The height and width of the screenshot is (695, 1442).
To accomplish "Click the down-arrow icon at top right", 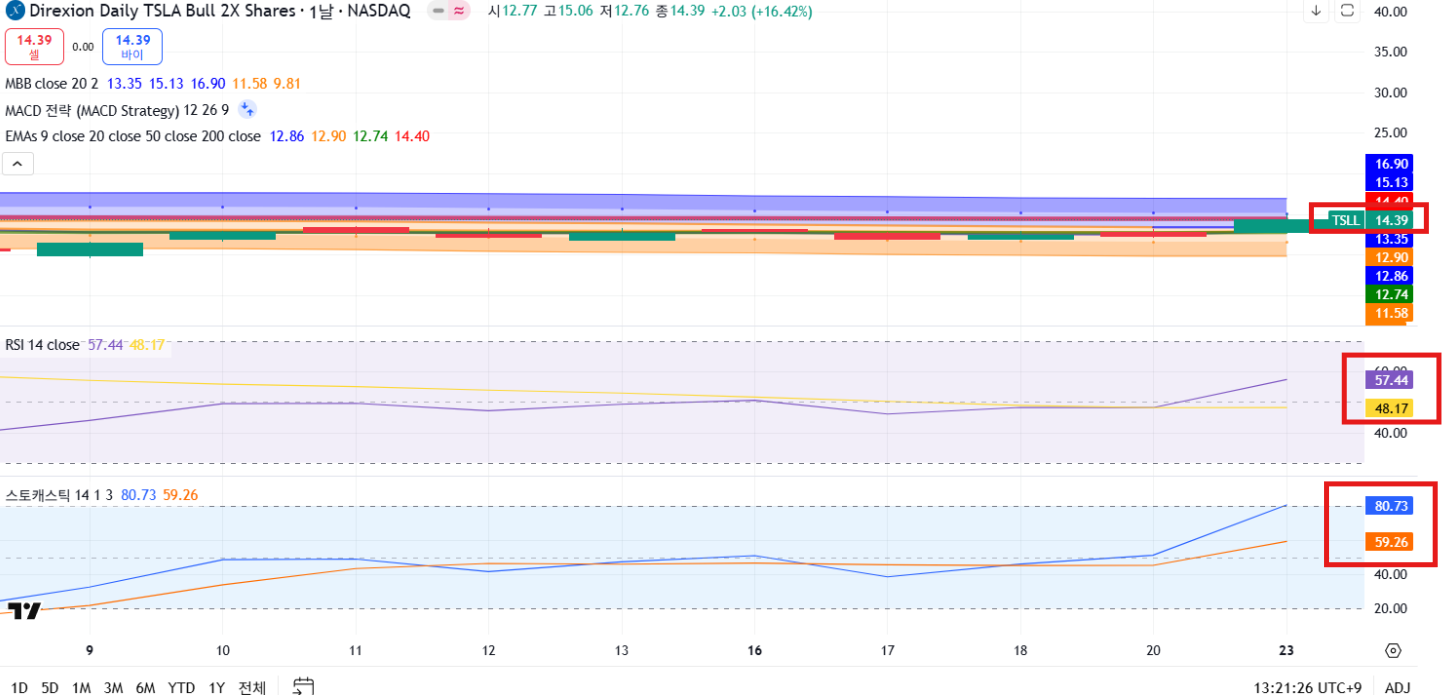I will 1316,11.
